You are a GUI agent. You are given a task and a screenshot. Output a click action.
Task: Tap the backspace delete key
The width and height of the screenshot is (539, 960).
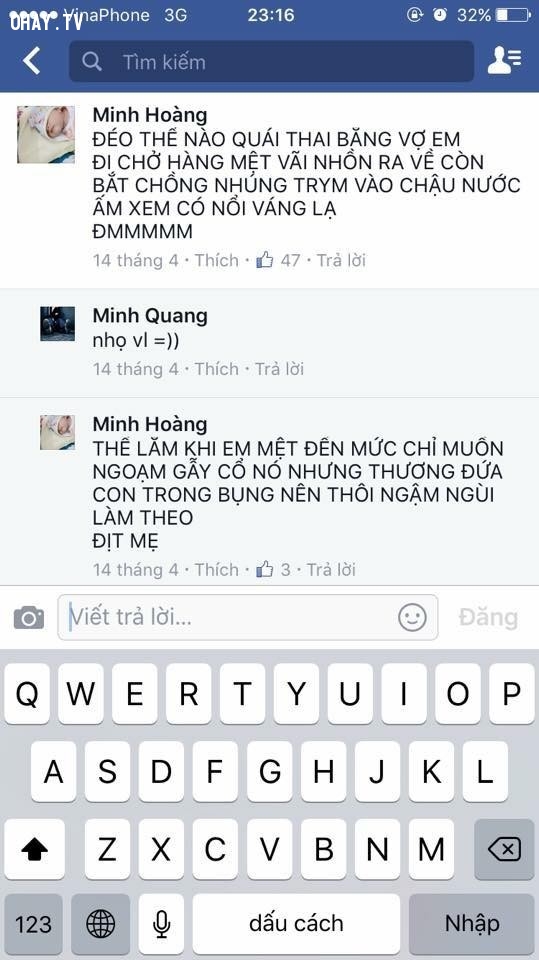504,849
